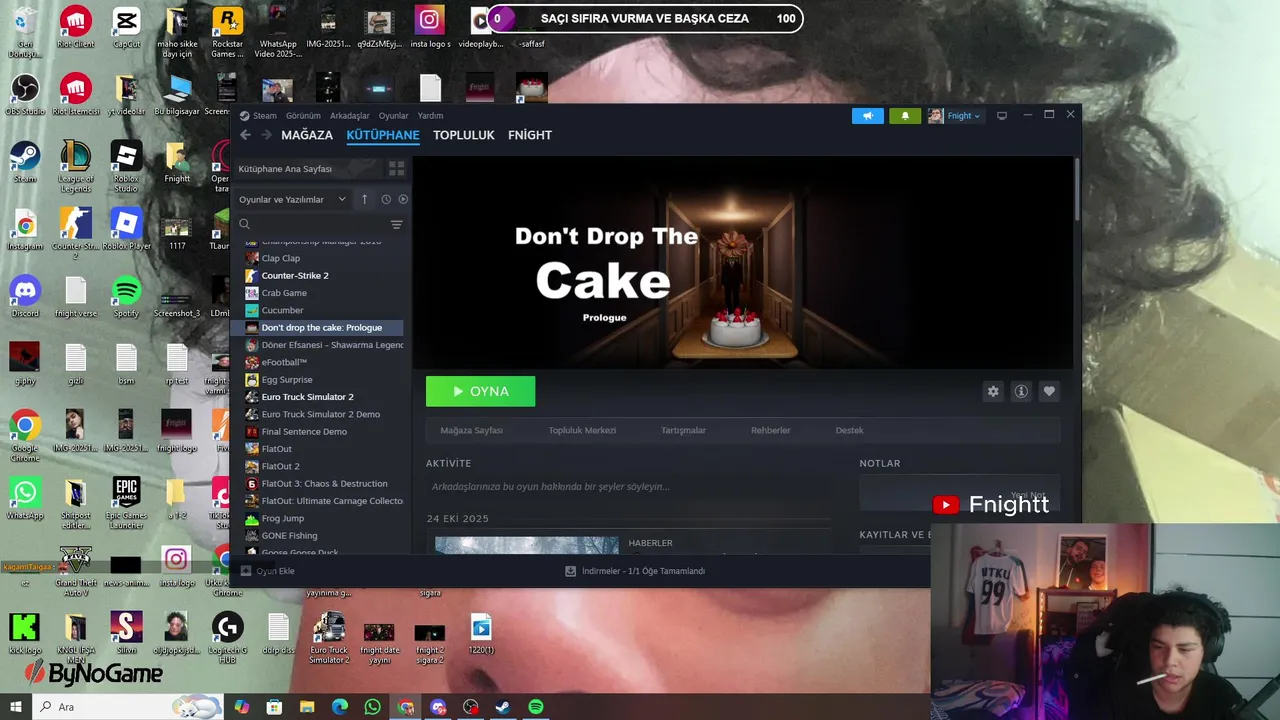Toggle the ready-to-play filter icon

(403, 199)
